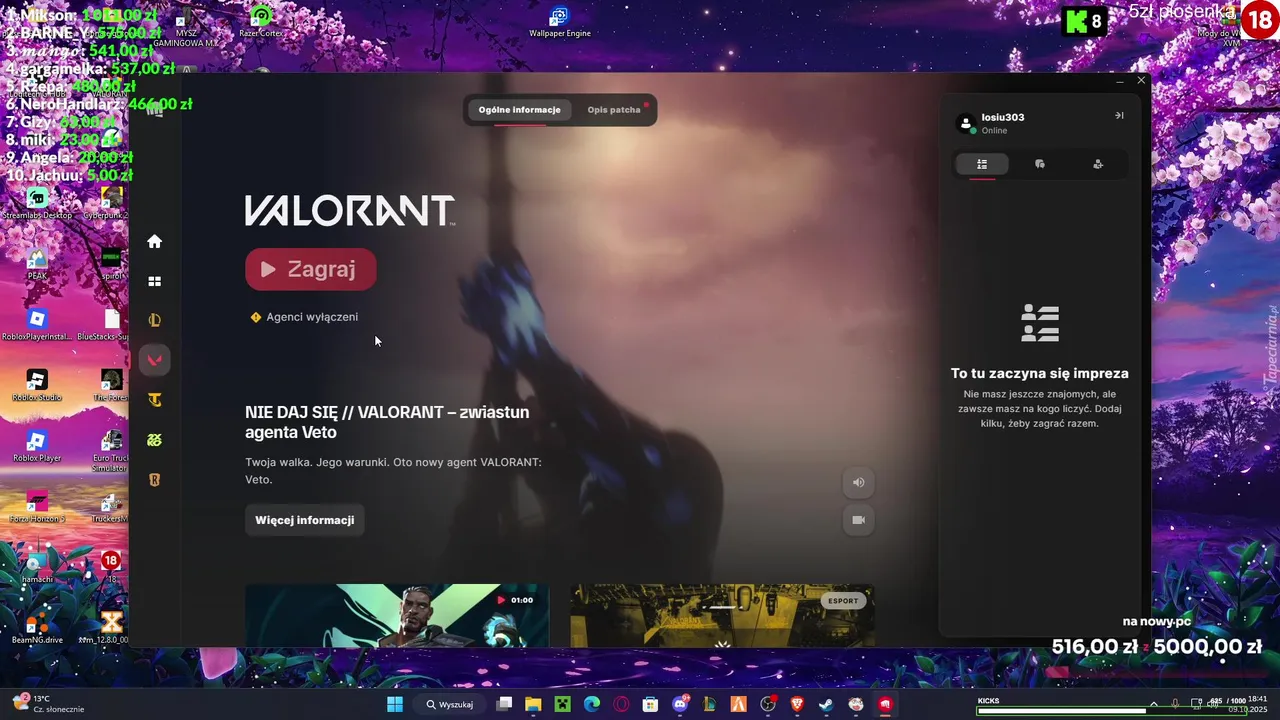This screenshot has width=1280, height=720.
Task: Switch to Opis patcha tab
Action: tap(614, 110)
